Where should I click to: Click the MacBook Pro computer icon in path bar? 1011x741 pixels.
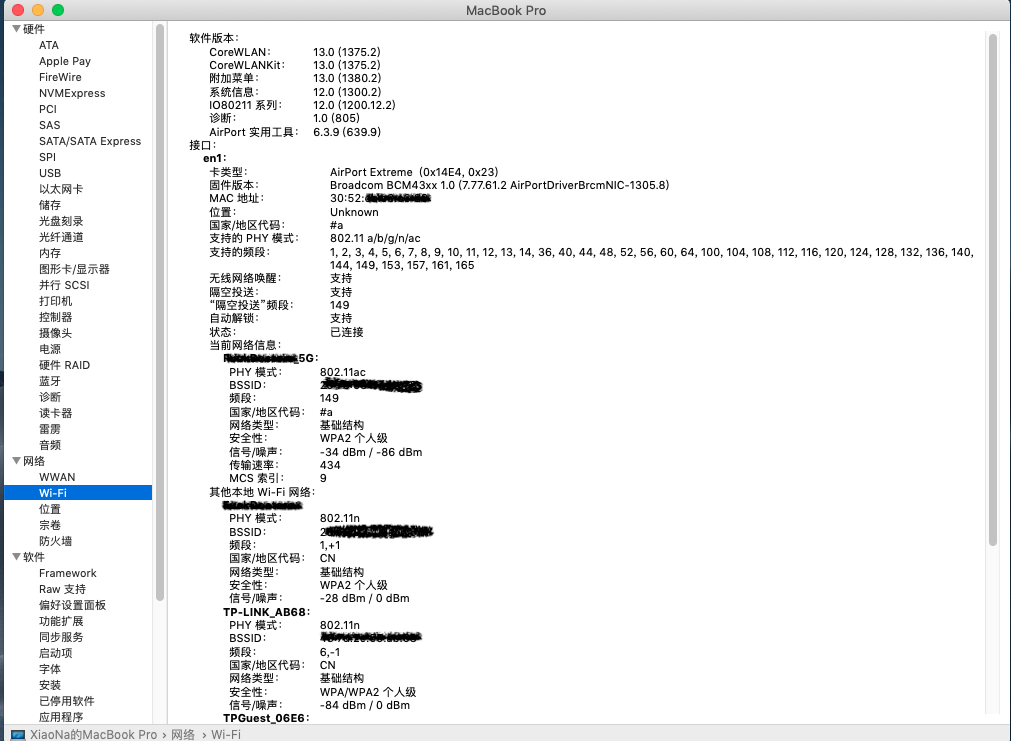point(18,735)
